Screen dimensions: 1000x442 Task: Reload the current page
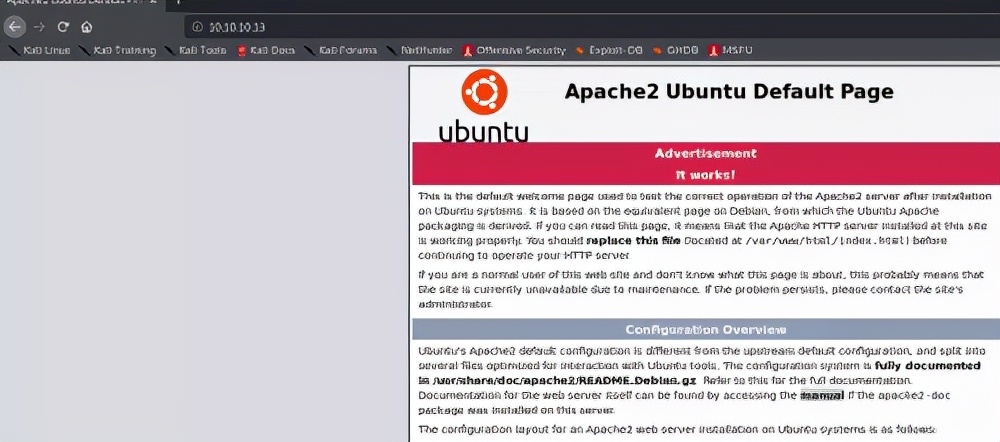[x=62, y=27]
